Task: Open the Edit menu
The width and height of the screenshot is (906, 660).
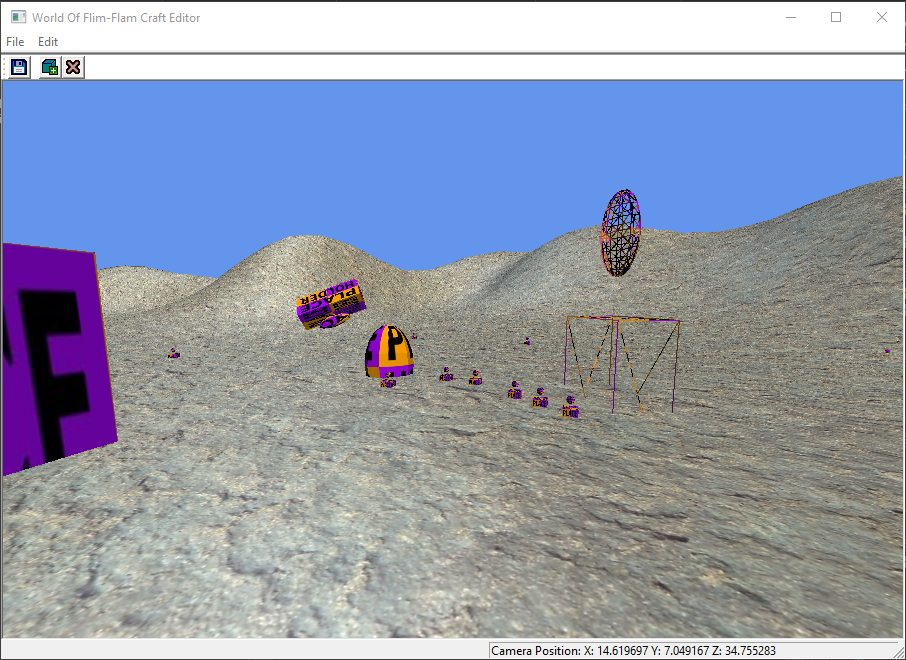Action: click(48, 42)
